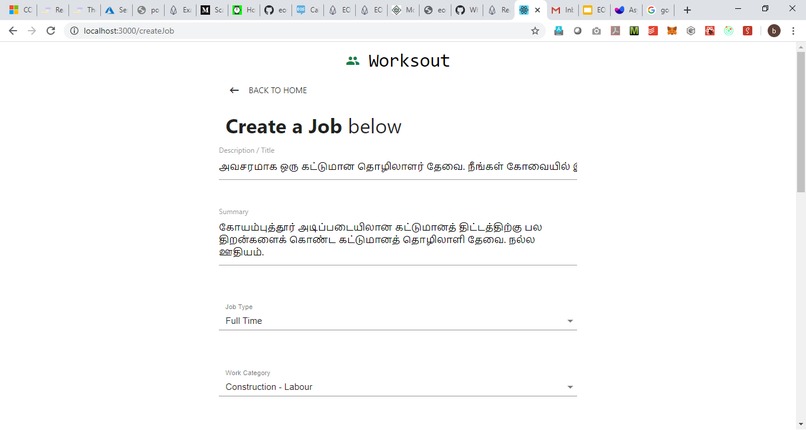The height and width of the screenshot is (430, 806).
Task: Click the green M extension icon
Action: [x=634, y=31]
